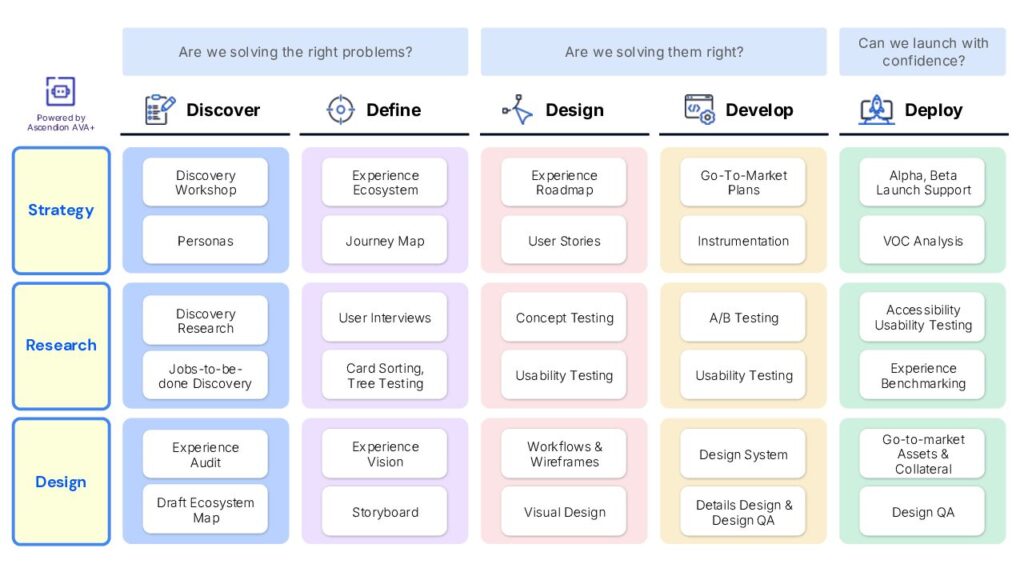Select Card Sorting, Tree Testing card
This screenshot has height=576, width=1024.
385,376
